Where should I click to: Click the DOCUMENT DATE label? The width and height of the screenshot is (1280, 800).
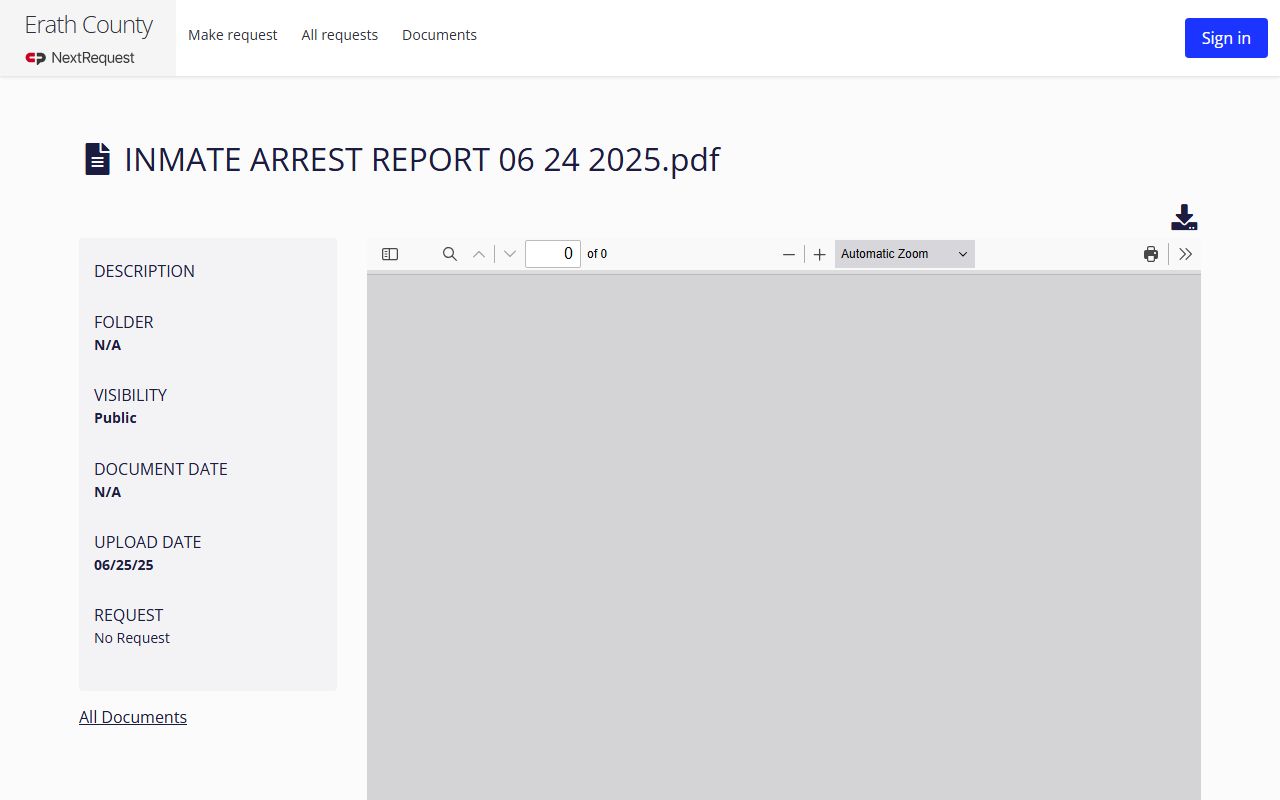pos(161,469)
